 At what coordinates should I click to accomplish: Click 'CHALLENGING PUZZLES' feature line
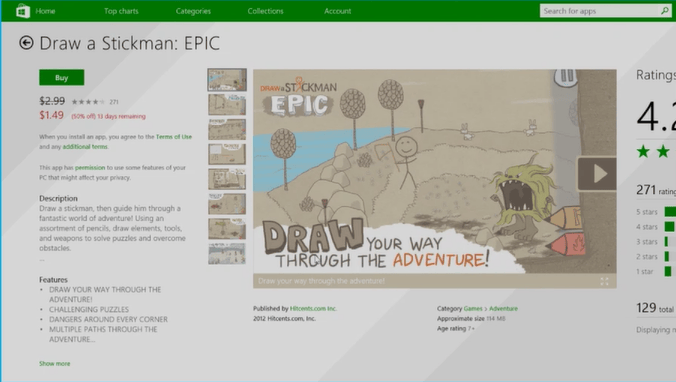89,310
